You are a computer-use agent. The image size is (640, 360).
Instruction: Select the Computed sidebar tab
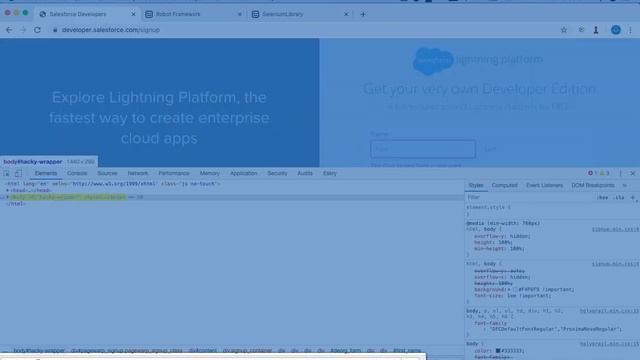504,185
